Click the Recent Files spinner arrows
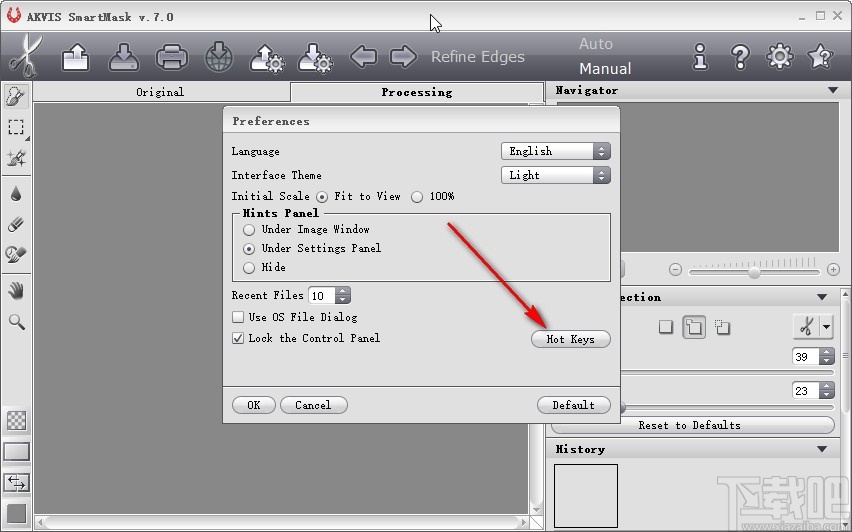The image size is (852, 532). tap(342, 296)
